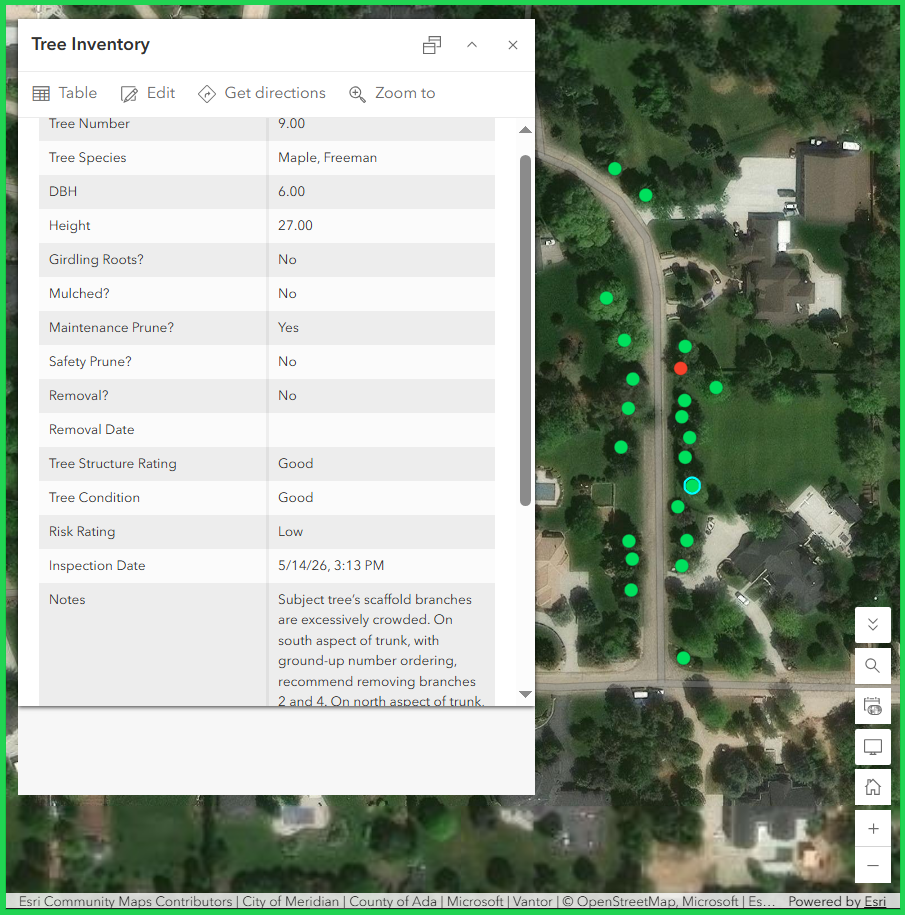Zoom in with plus button
Viewport: 905px width, 915px height.
(872, 829)
